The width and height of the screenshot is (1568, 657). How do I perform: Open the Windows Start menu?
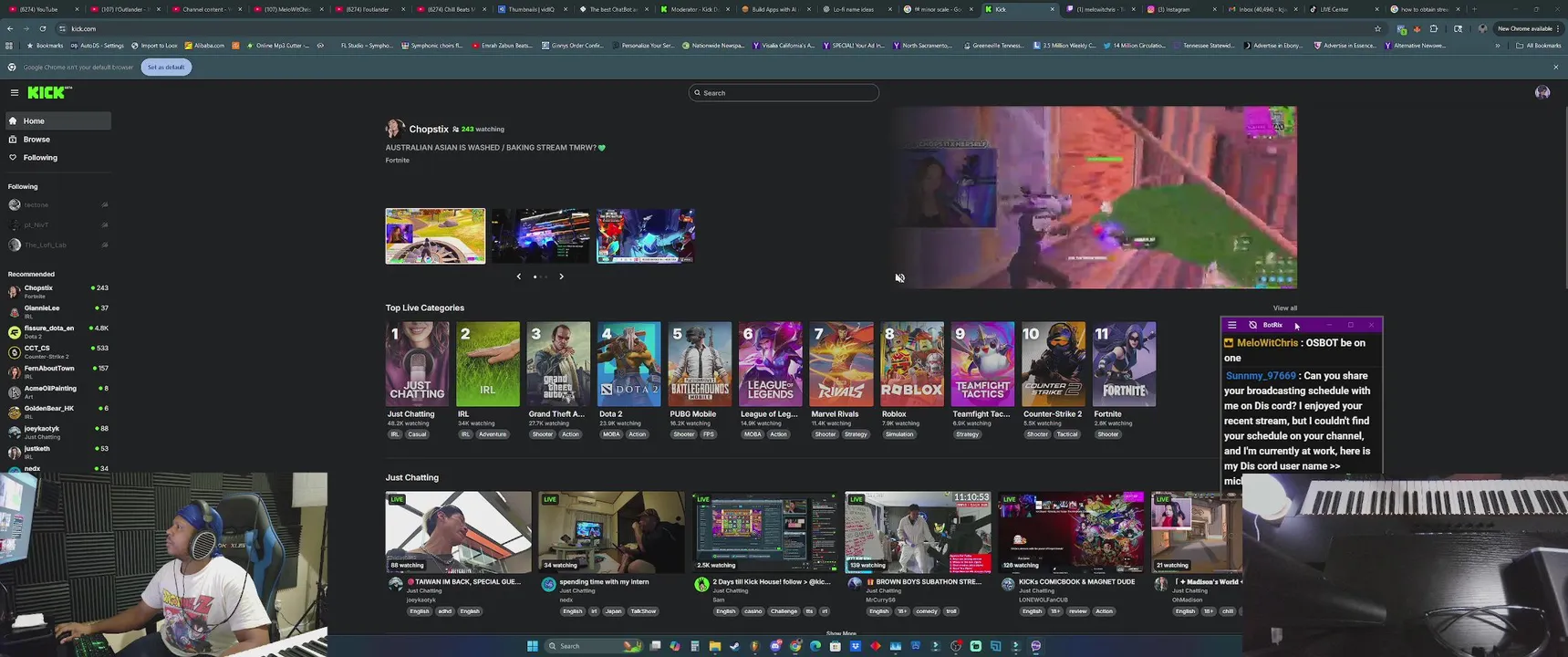pyautogui.click(x=533, y=646)
